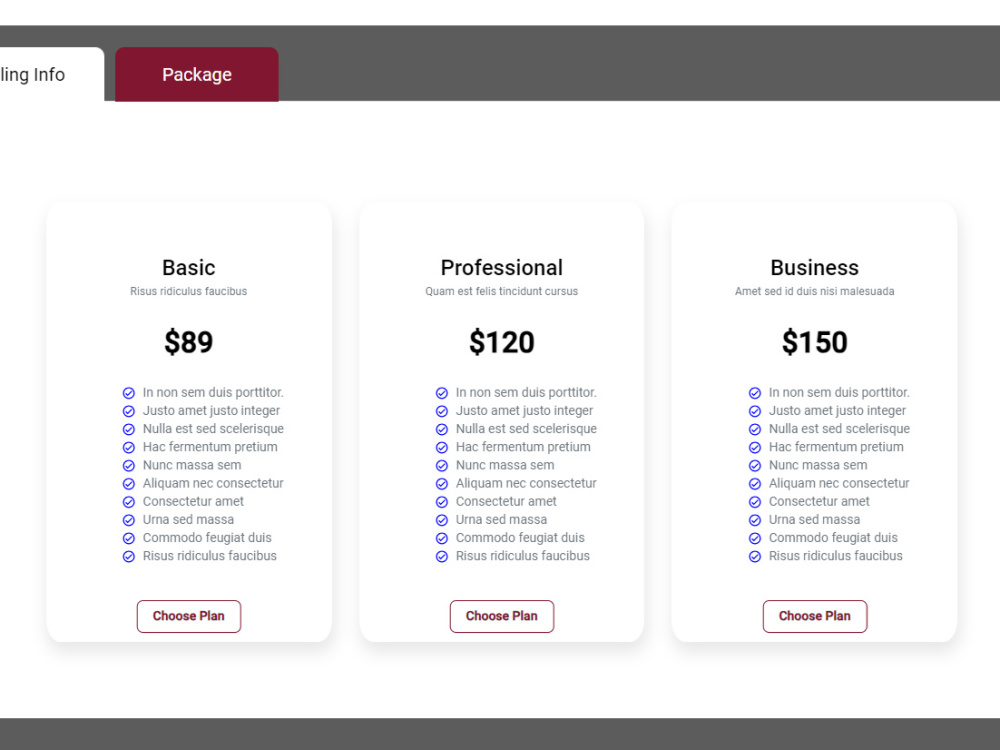1000x750 pixels.
Task: Click the checkmark icon next to "Consectetur amet" in Basic
Action: (x=129, y=501)
